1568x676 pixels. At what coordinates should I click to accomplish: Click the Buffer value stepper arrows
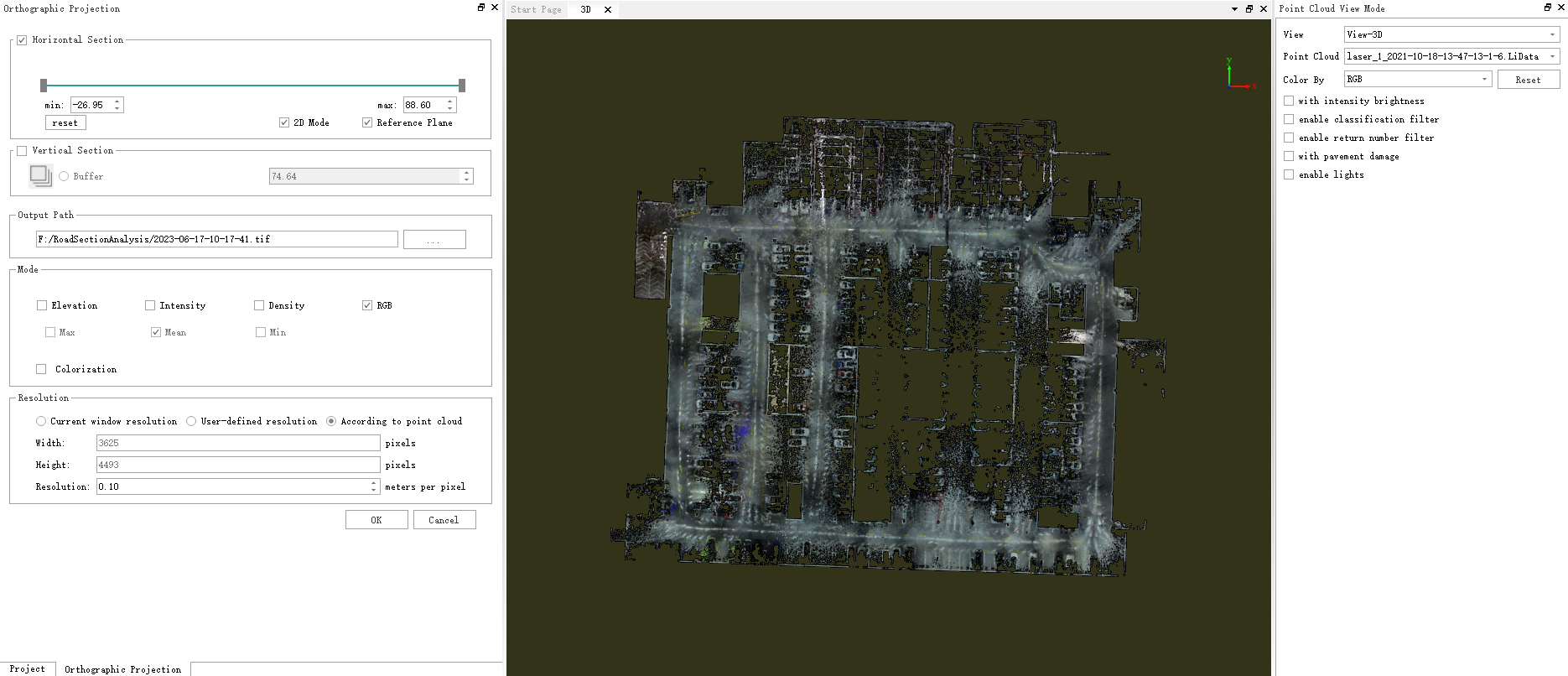click(x=467, y=176)
